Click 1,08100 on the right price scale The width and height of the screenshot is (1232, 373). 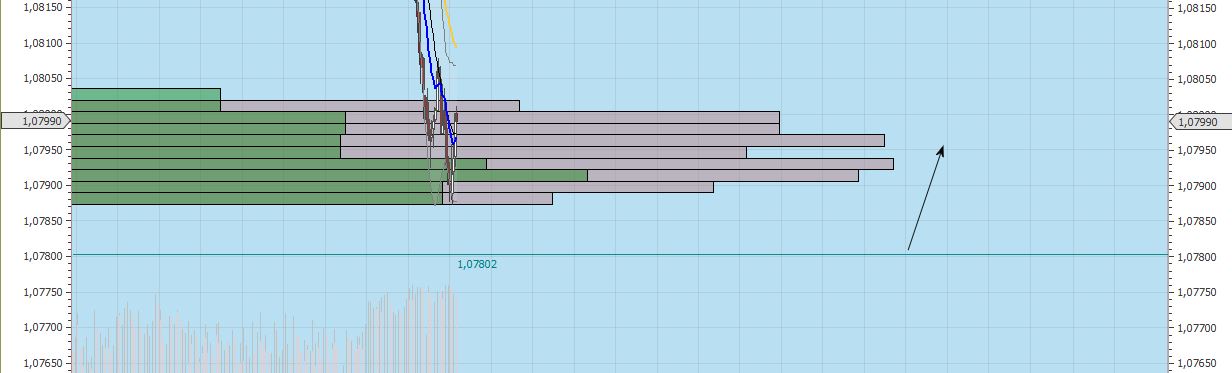pyautogui.click(x=1196, y=43)
